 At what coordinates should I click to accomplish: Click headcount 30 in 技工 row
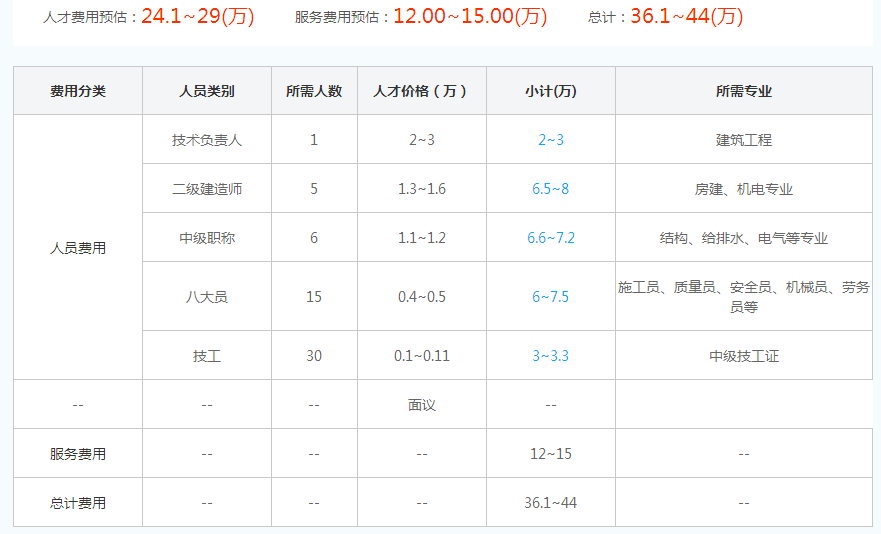pyautogui.click(x=314, y=356)
